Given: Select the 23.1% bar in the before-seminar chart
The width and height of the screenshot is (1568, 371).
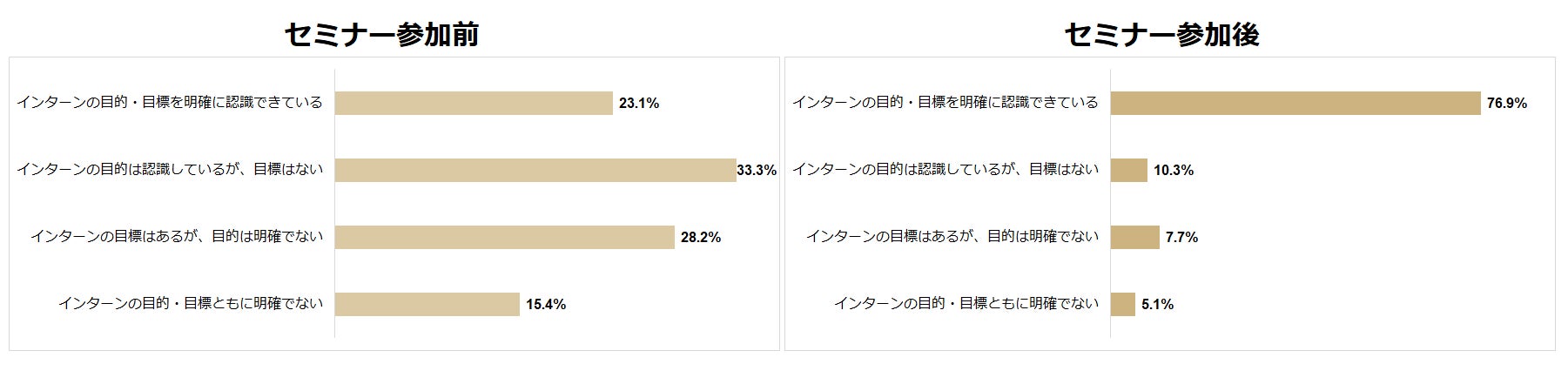Looking at the screenshot, I should tap(474, 104).
